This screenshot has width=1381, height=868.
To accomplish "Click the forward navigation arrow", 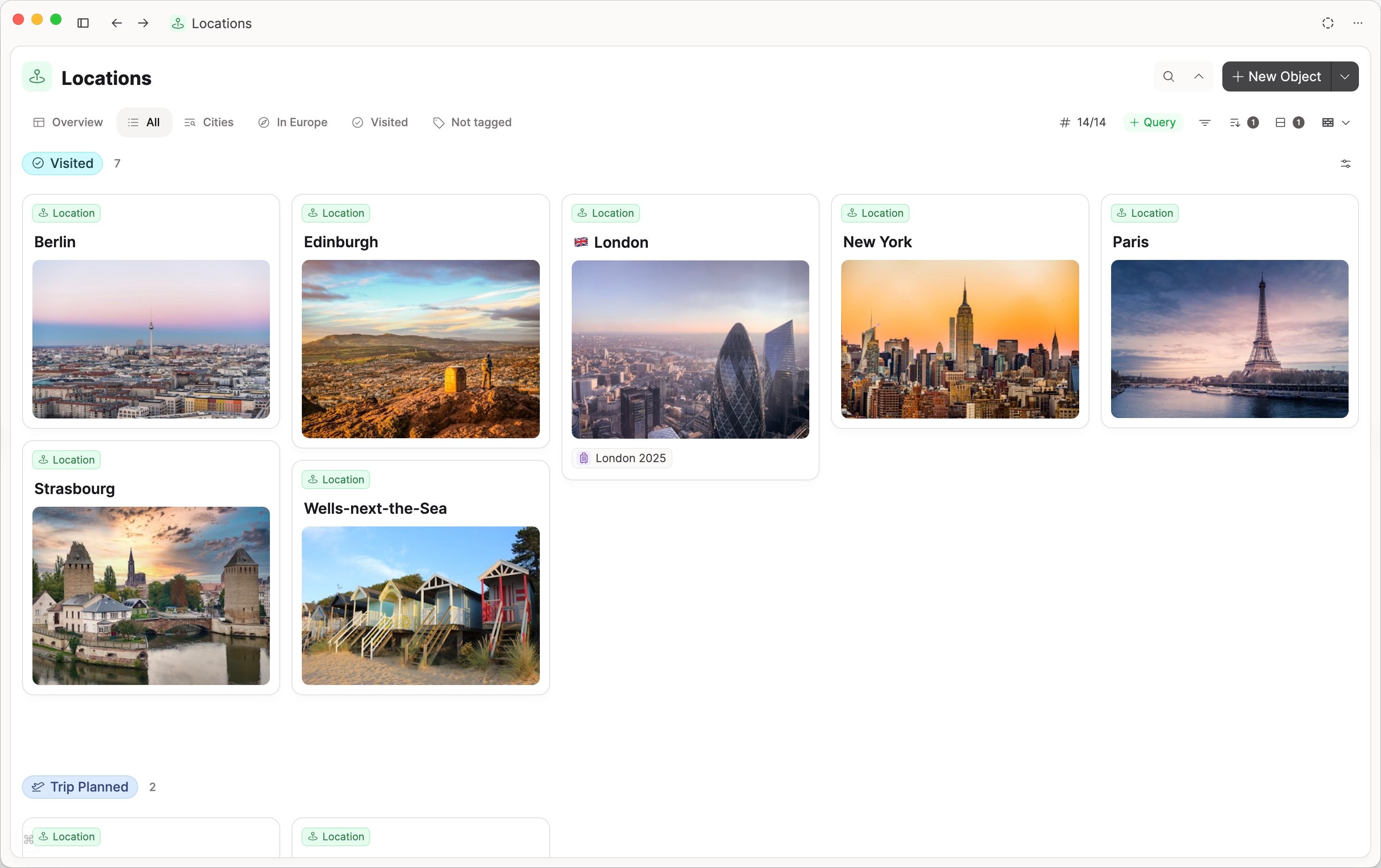I will [143, 23].
